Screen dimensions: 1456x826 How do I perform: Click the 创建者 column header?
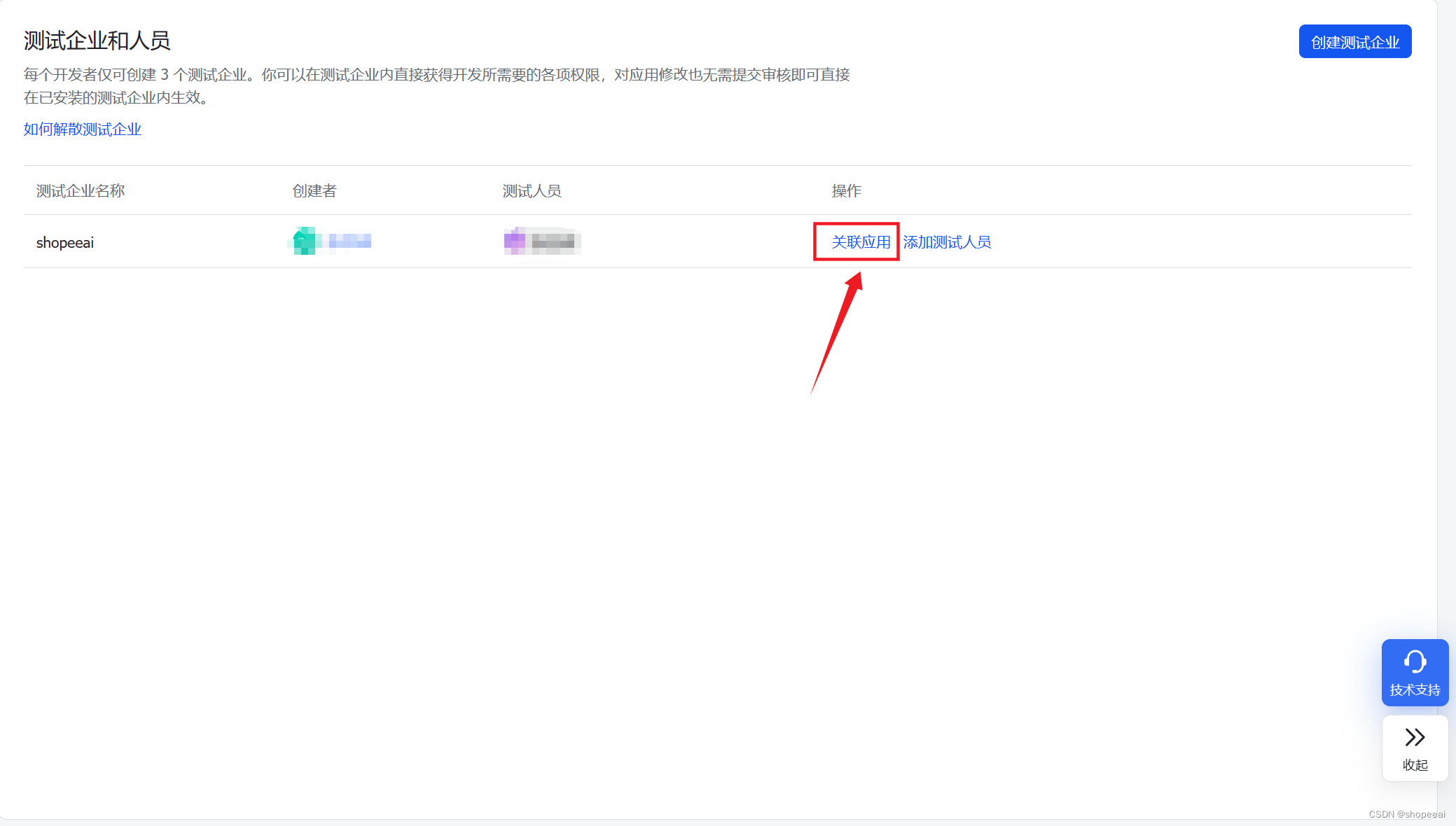314,191
